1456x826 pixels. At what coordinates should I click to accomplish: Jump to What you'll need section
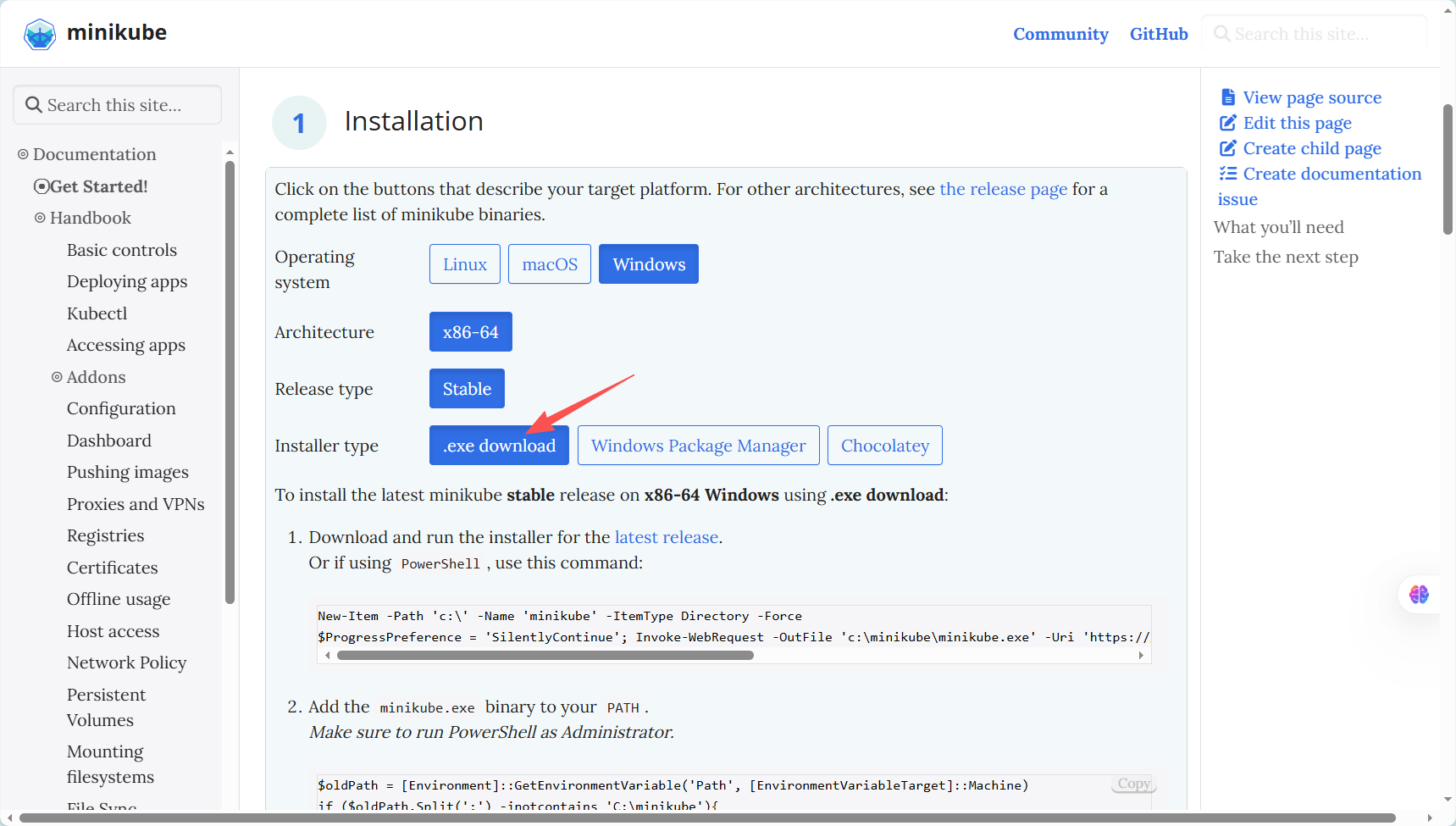point(1279,227)
